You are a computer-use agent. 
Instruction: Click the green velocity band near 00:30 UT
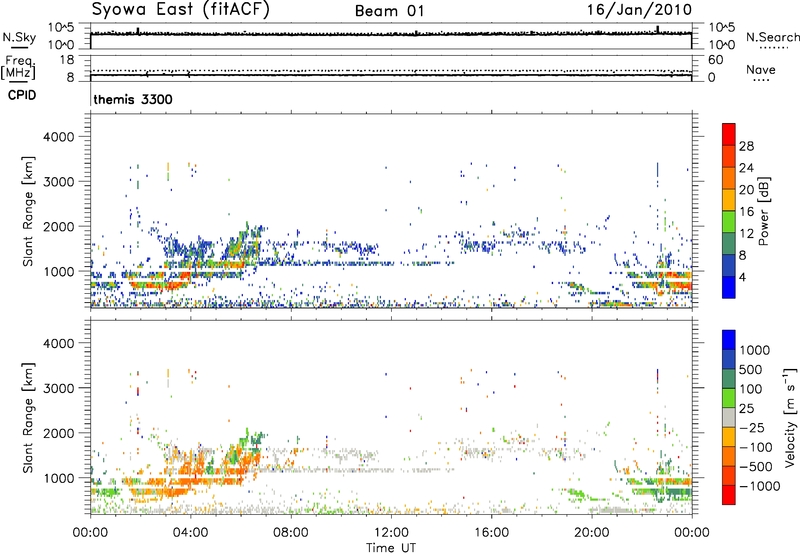click(106, 493)
